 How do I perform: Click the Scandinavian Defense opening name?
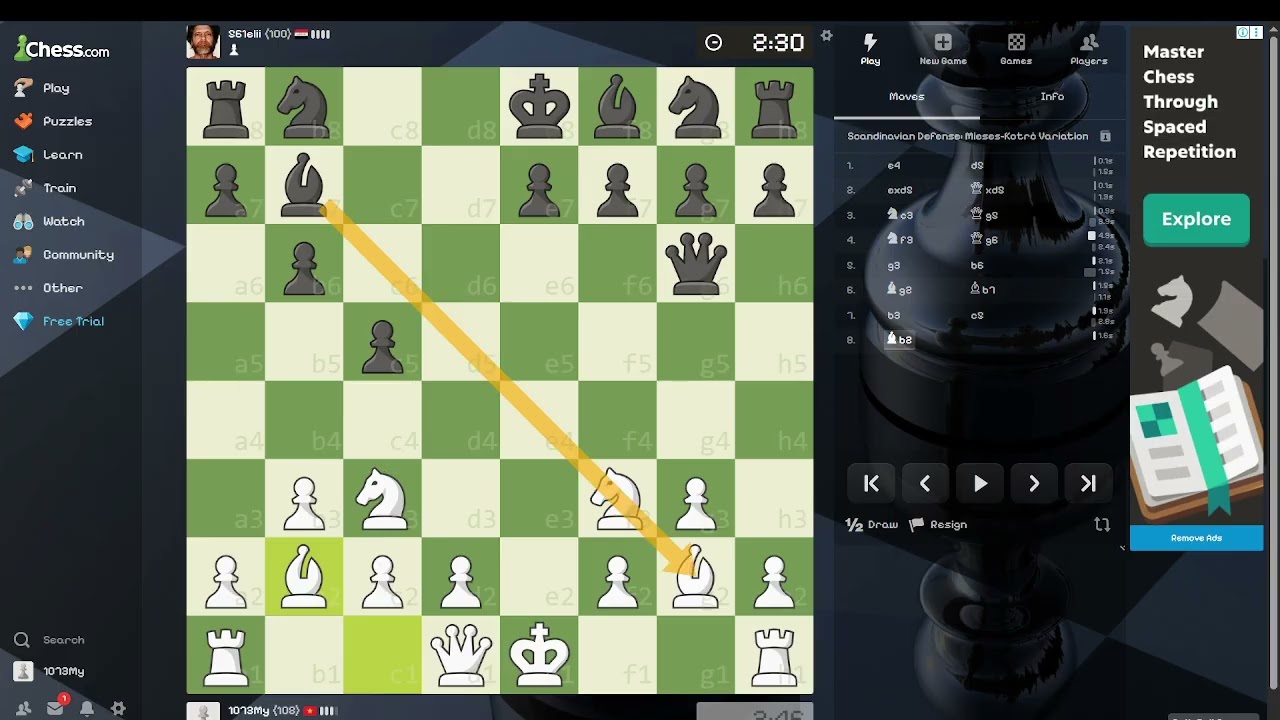click(x=968, y=136)
